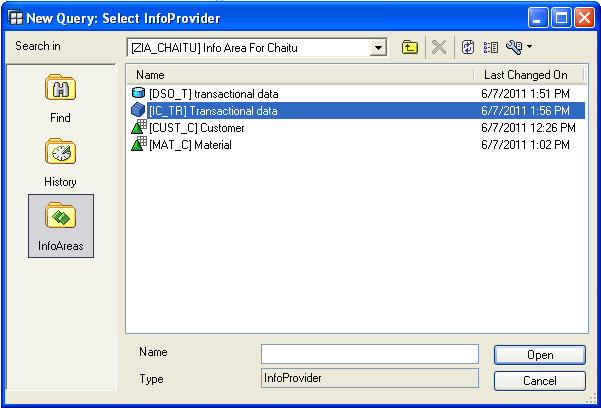Image resolution: width=601 pixels, height=408 pixels.
Task: Click the DSO_T datastore icon
Action: [x=138, y=93]
